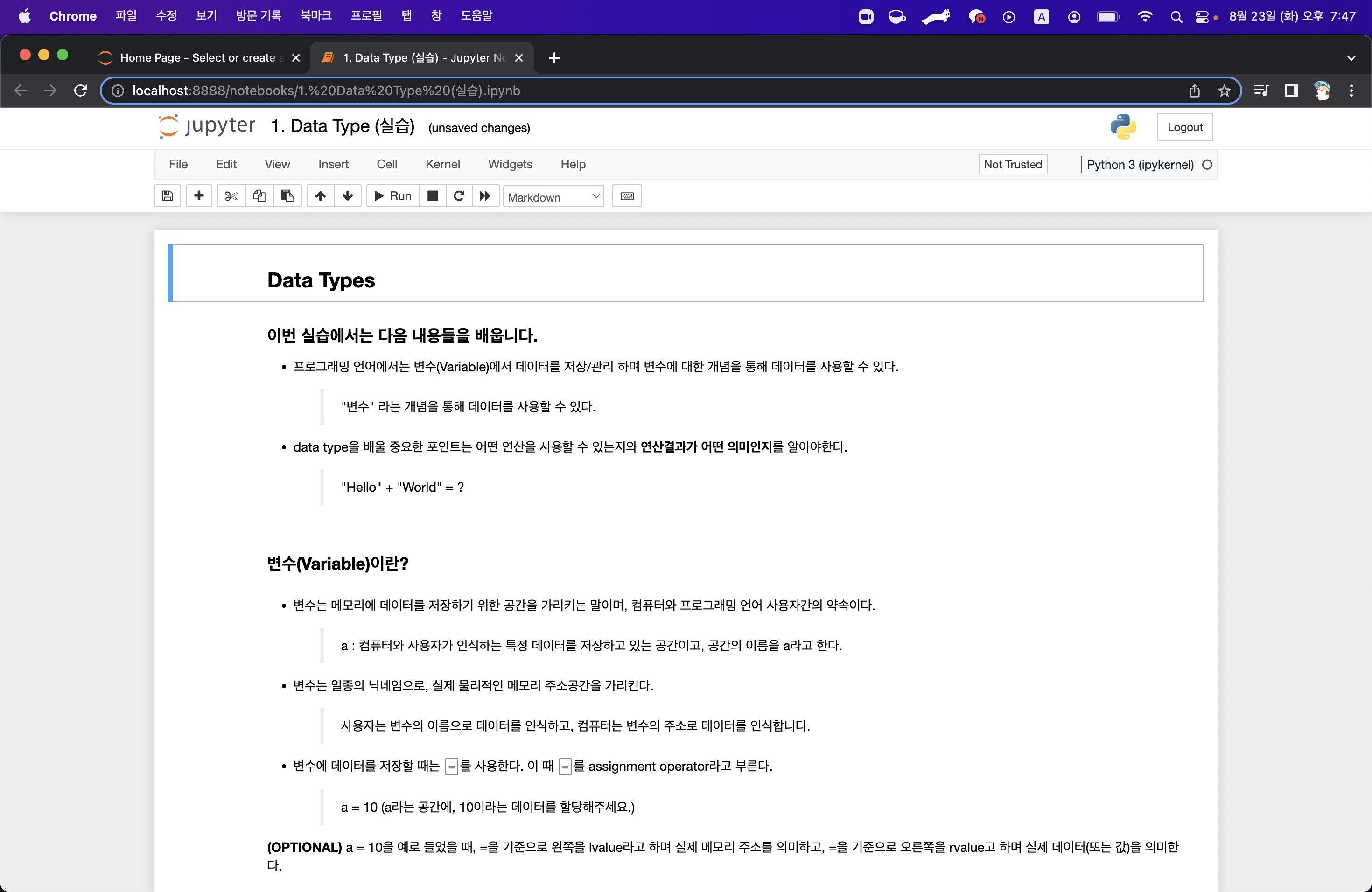Cut selected cells with scissors icon
The width and height of the screenshot is (1372, 892).
coord(231,196)
